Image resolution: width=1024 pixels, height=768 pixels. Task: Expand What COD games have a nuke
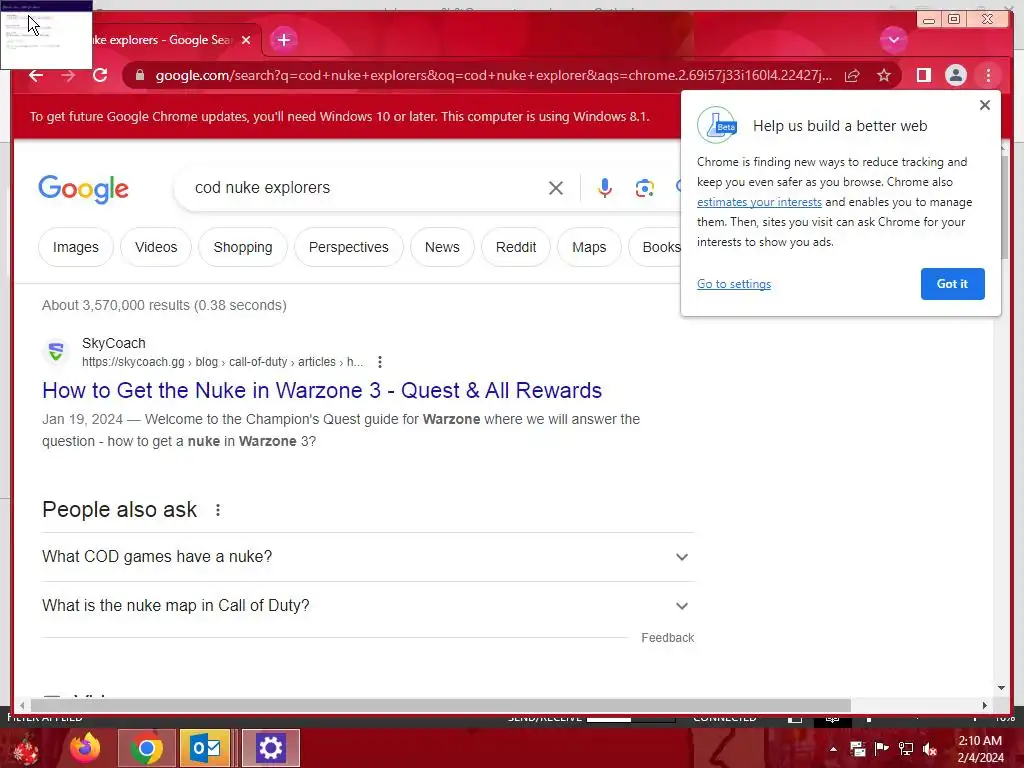pos(368,557)
